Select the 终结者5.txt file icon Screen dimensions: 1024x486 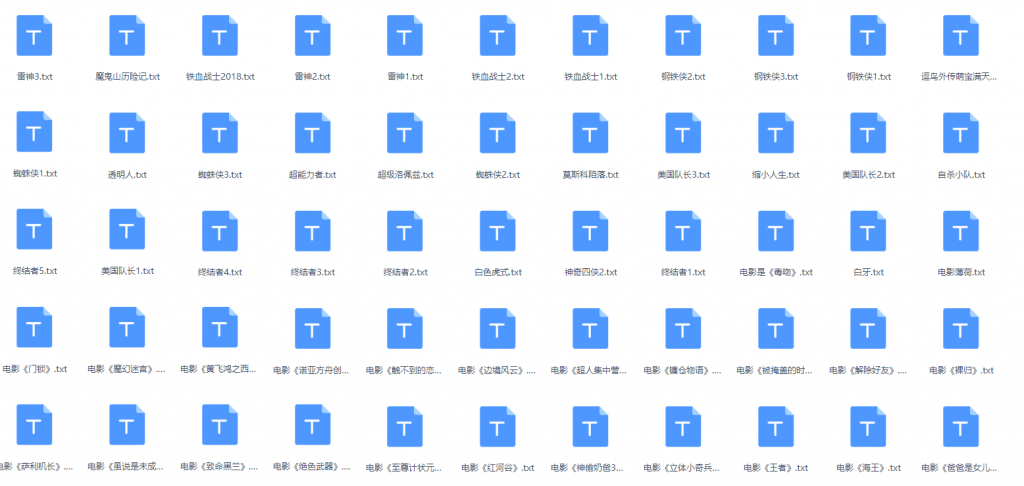point(34,229)
